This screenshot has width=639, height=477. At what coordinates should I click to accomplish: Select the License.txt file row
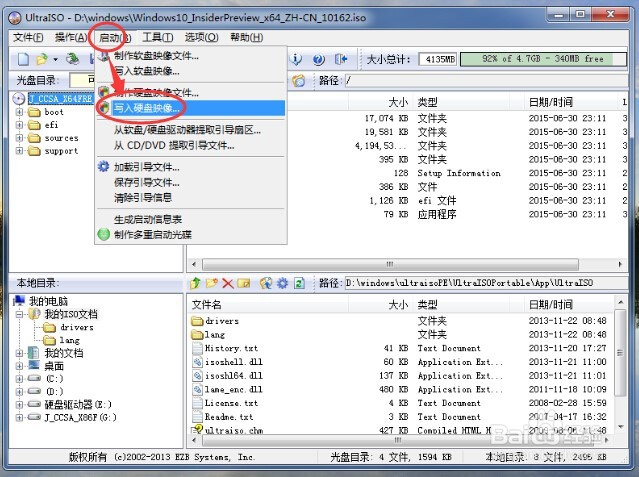click(x=401, y=403)
